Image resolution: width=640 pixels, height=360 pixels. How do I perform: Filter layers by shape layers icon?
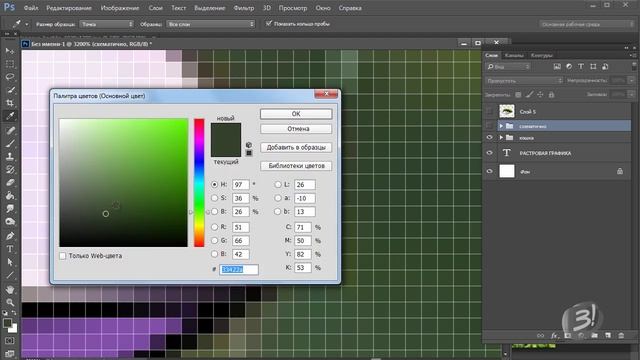point(593,67)
